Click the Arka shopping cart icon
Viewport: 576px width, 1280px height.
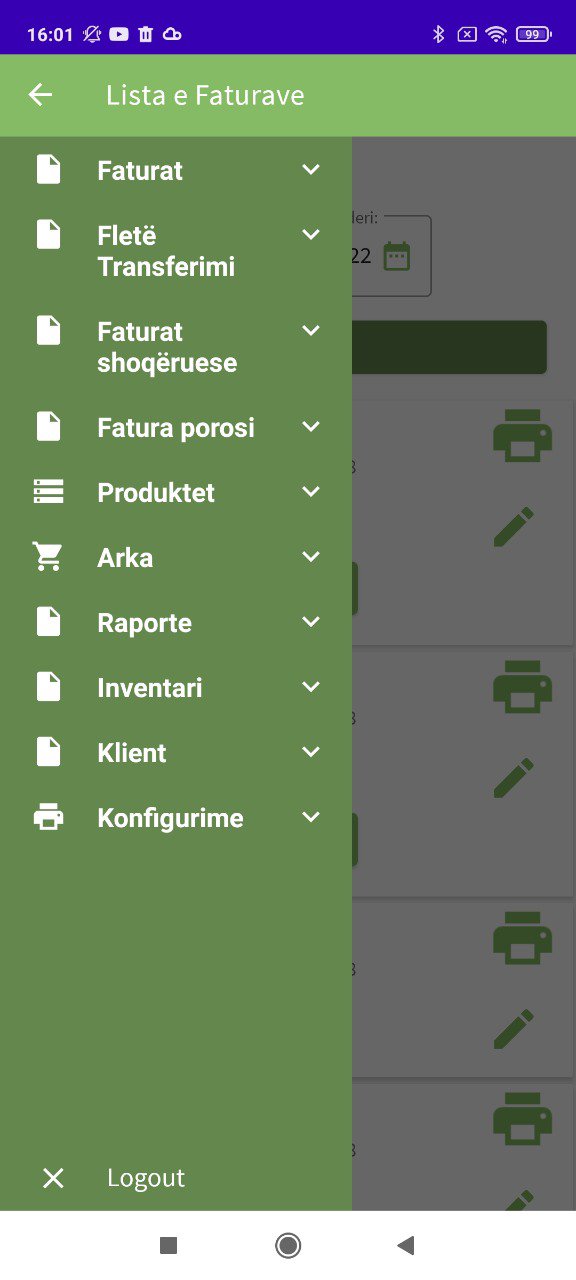pyautogui.click(x=47, y=557)
